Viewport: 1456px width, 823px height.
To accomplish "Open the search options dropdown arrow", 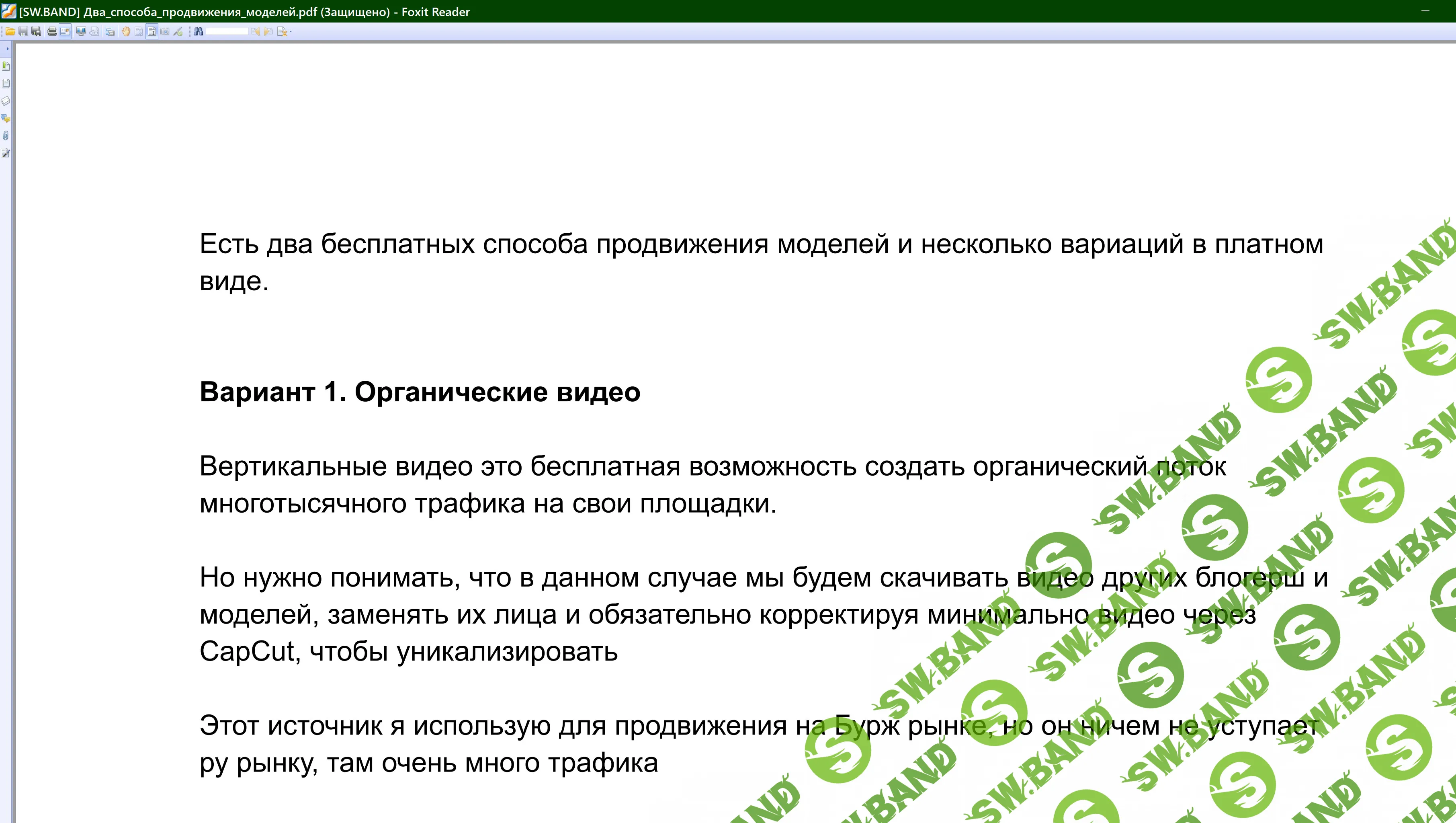I will click(291, 32).
